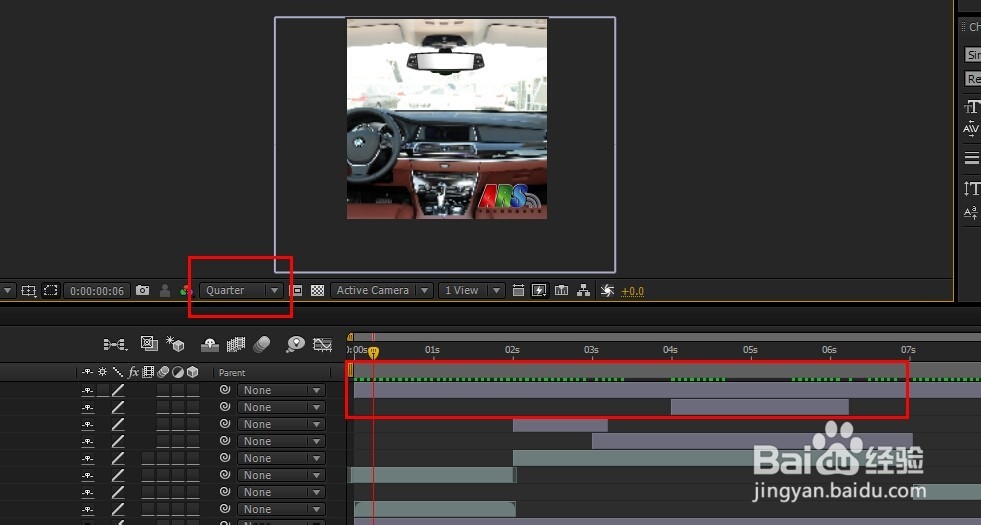The height and width of the screenshot is (525, 981).
Task: Click the 03s mark on time ruler
Action: pyautogui.click(x=591, y=350)
